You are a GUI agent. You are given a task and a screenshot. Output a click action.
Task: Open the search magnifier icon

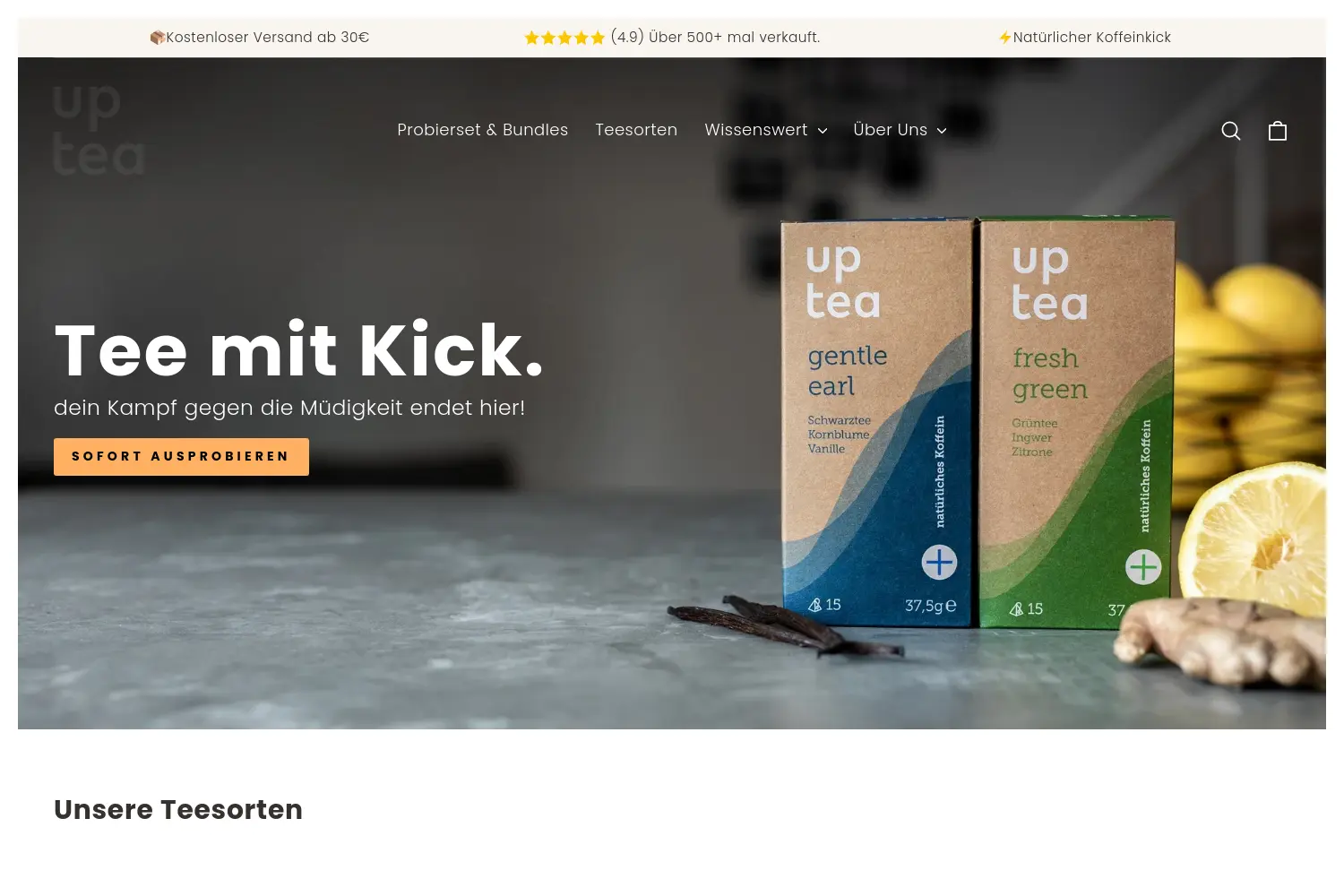click(x=1231, y=131)
